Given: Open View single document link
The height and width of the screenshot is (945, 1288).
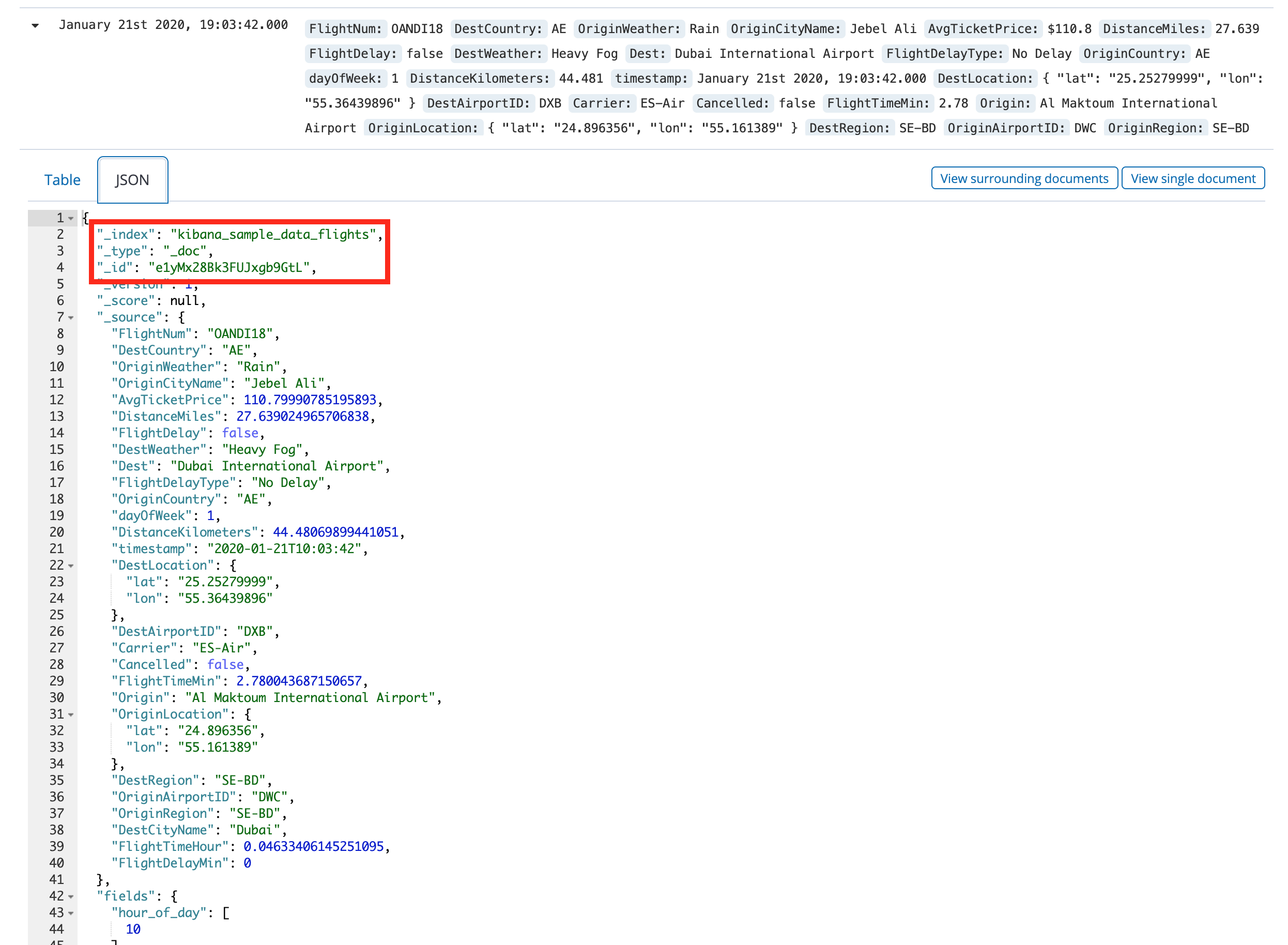Looking at the screenshot, I should click(x=1192, y=178).
